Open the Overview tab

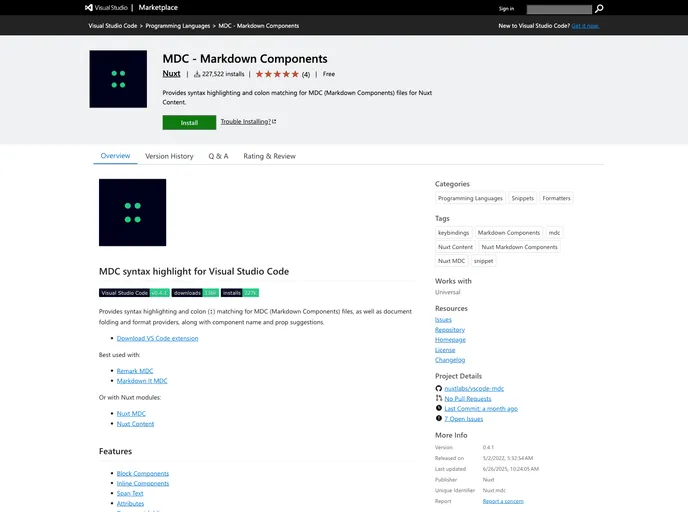(x=115, y=156)
